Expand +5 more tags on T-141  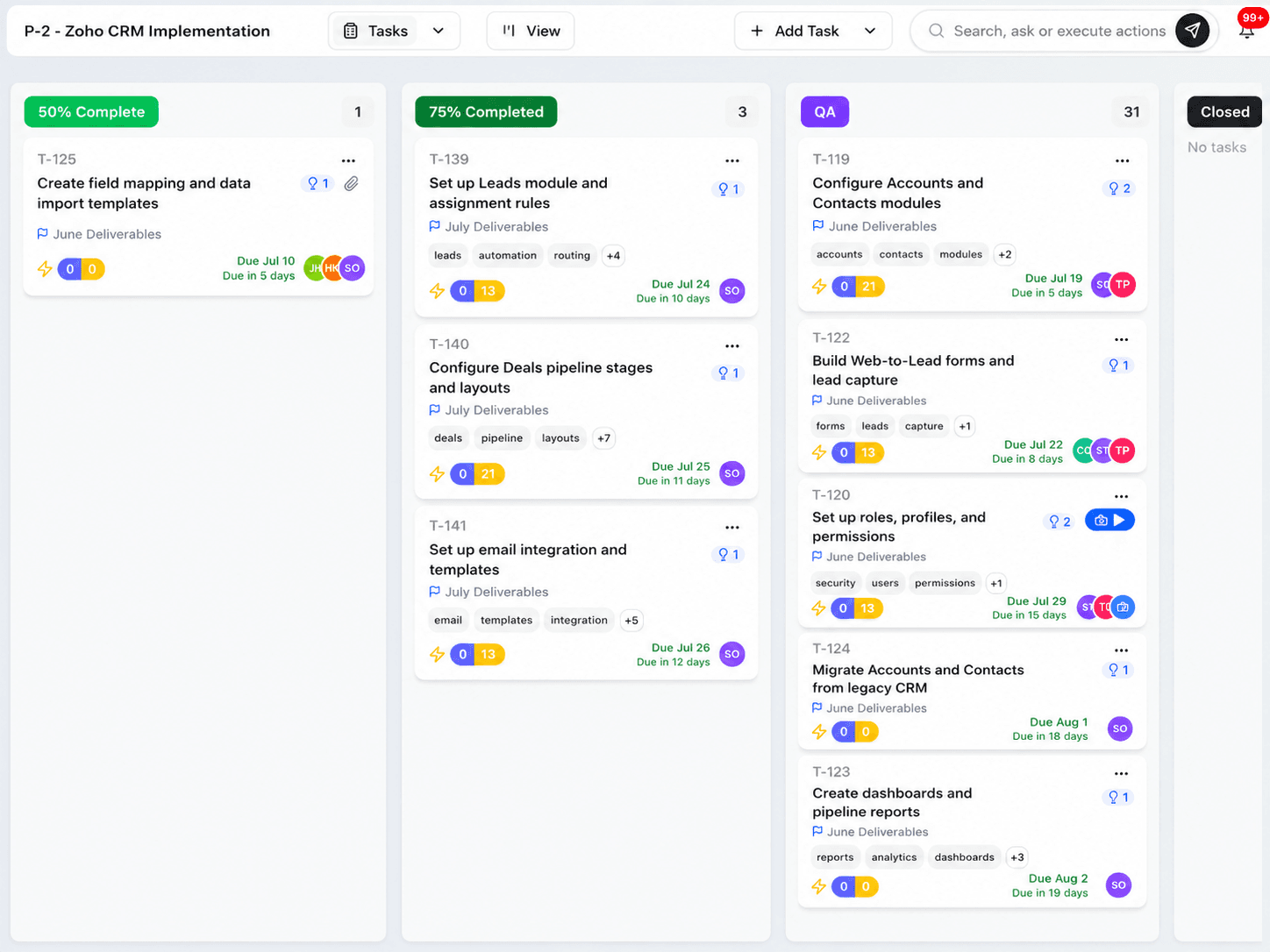631,621
